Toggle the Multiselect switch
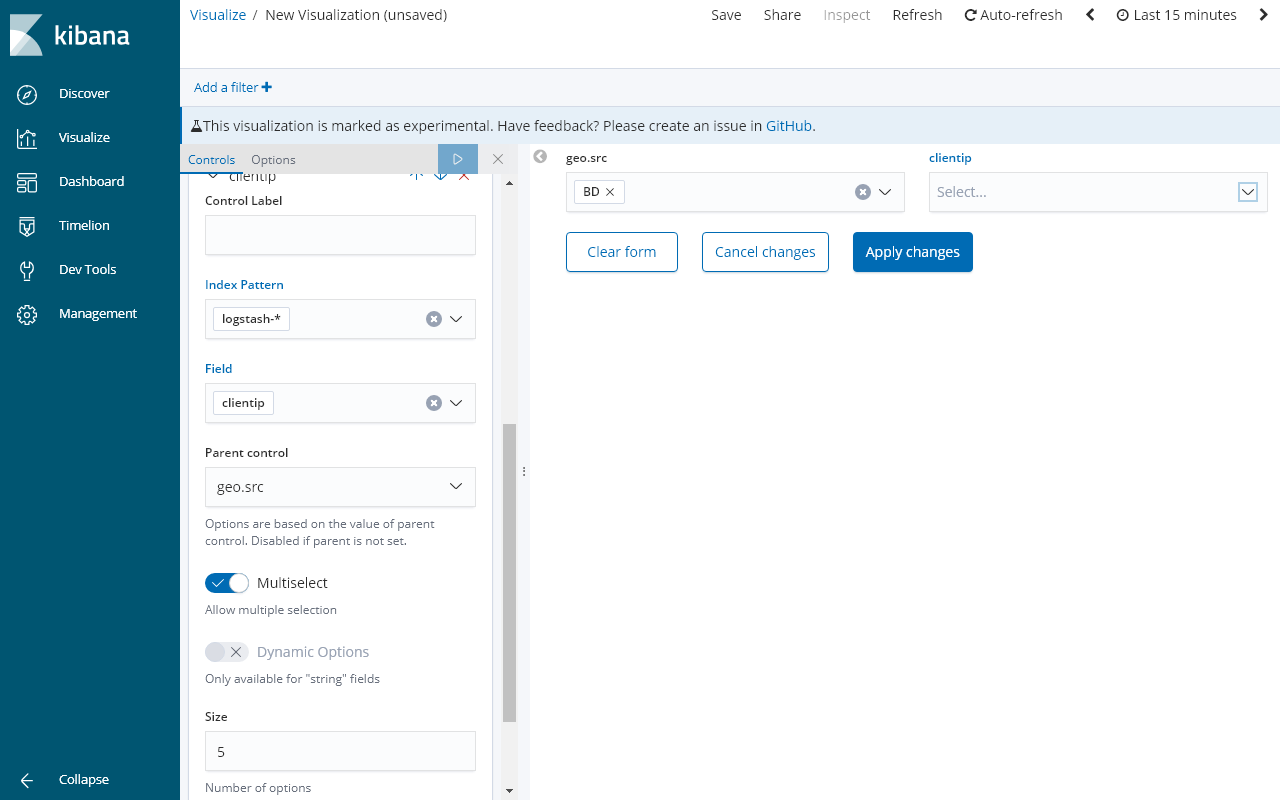The image size is (1280, 800). coord(227,583)
